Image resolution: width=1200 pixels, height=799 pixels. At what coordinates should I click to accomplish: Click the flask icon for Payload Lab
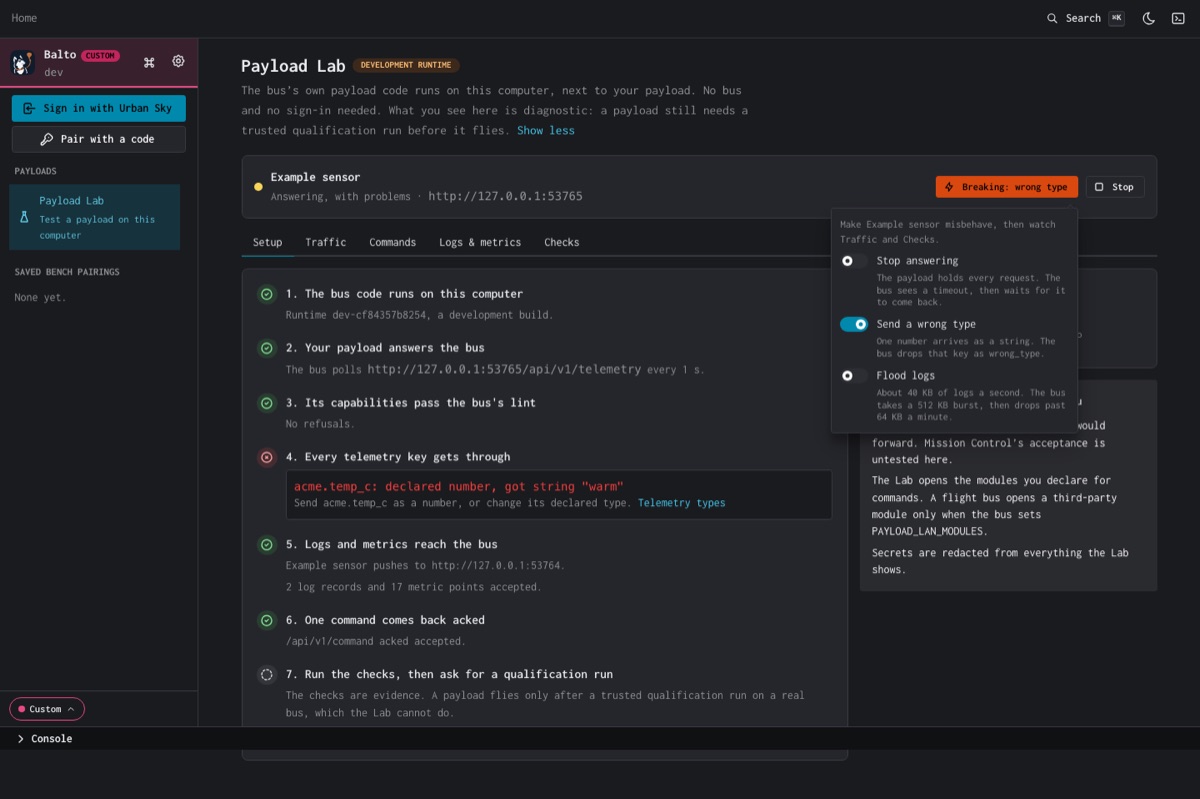pyautogui.click(x=25, y=217)
